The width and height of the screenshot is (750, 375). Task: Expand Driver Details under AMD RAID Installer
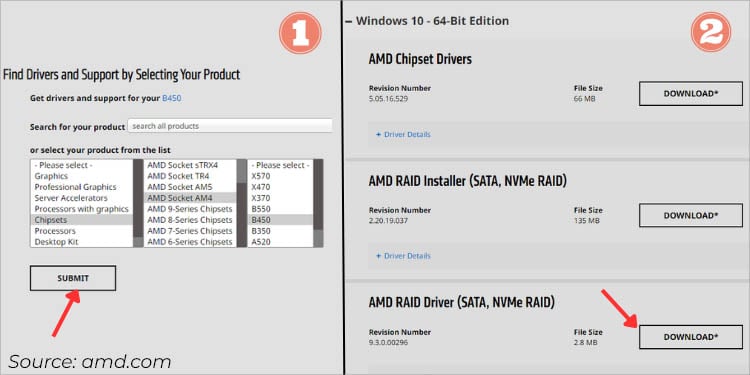tap(403, 256)
